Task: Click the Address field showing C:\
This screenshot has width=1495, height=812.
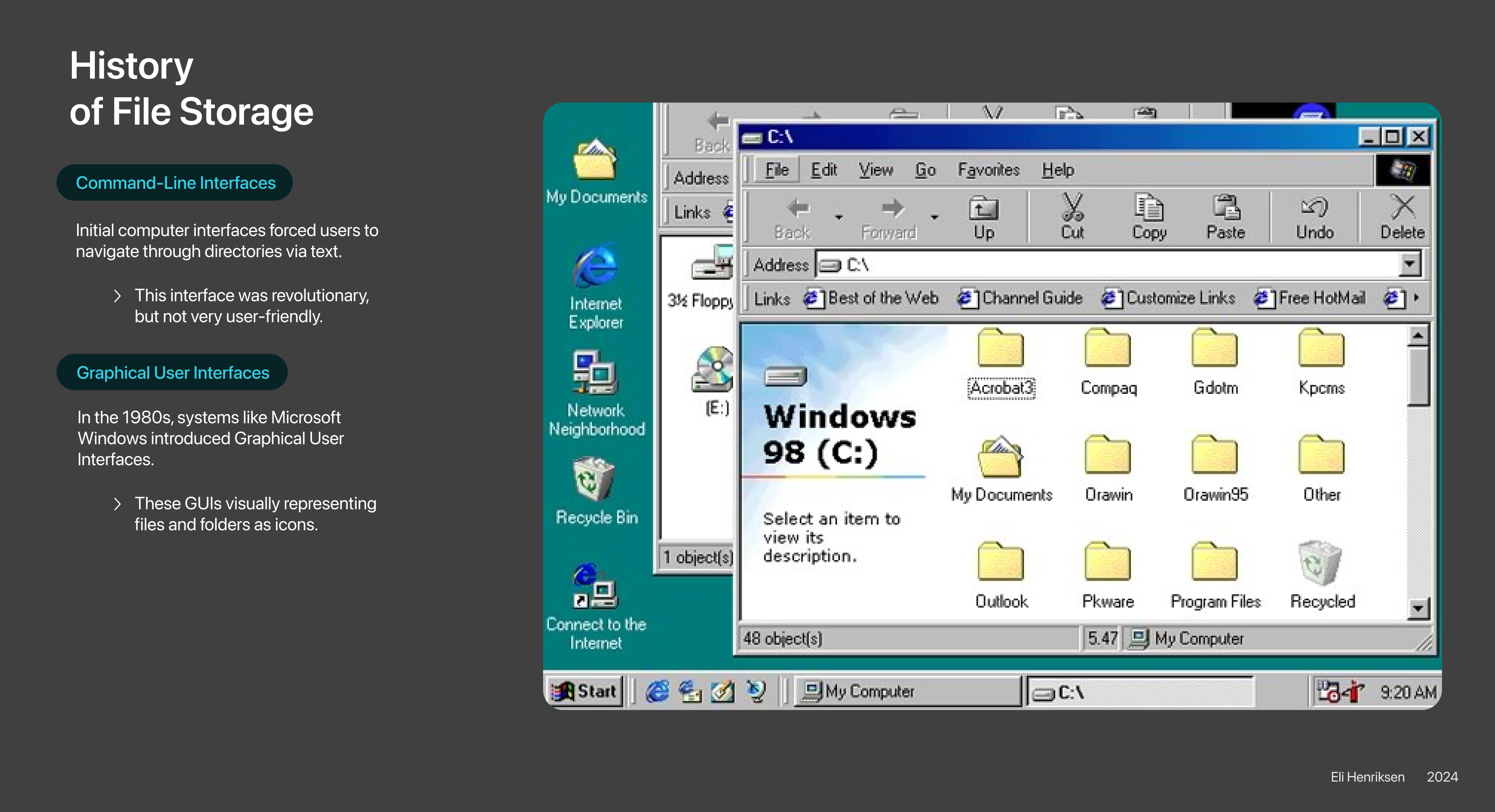Action: click(1107, 265)
